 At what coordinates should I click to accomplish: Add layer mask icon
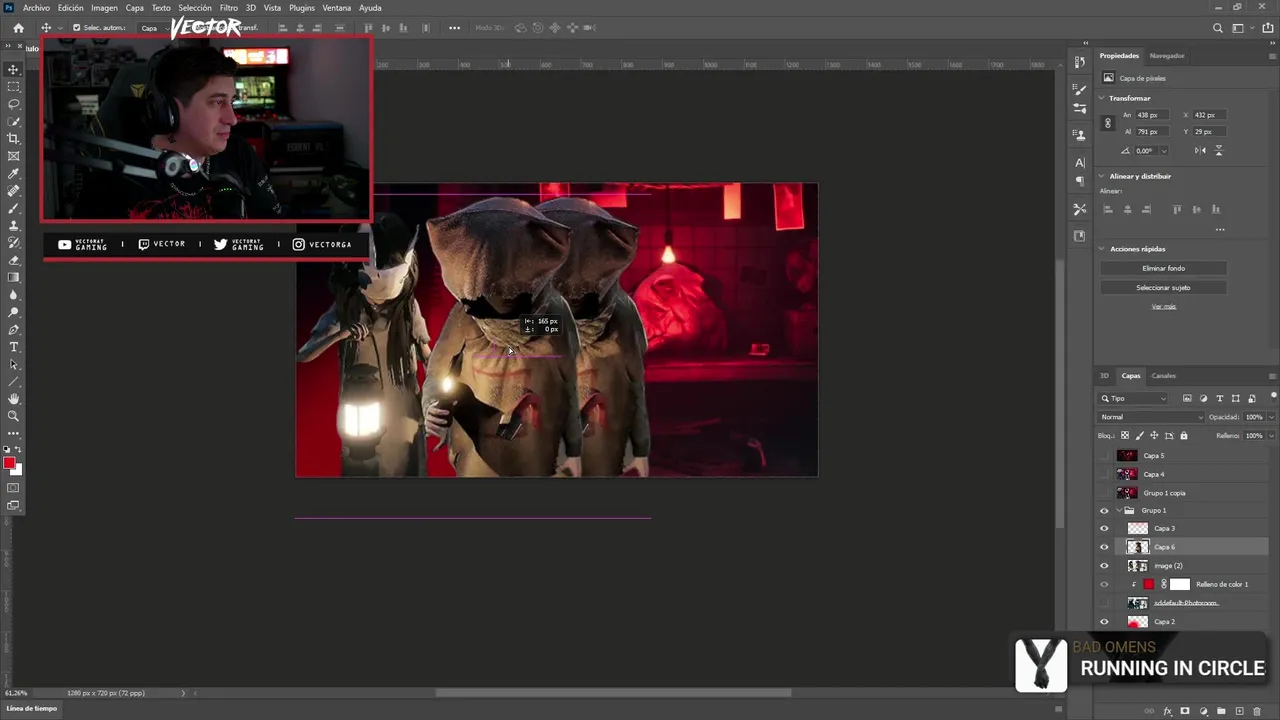[x=1185, y=711]
